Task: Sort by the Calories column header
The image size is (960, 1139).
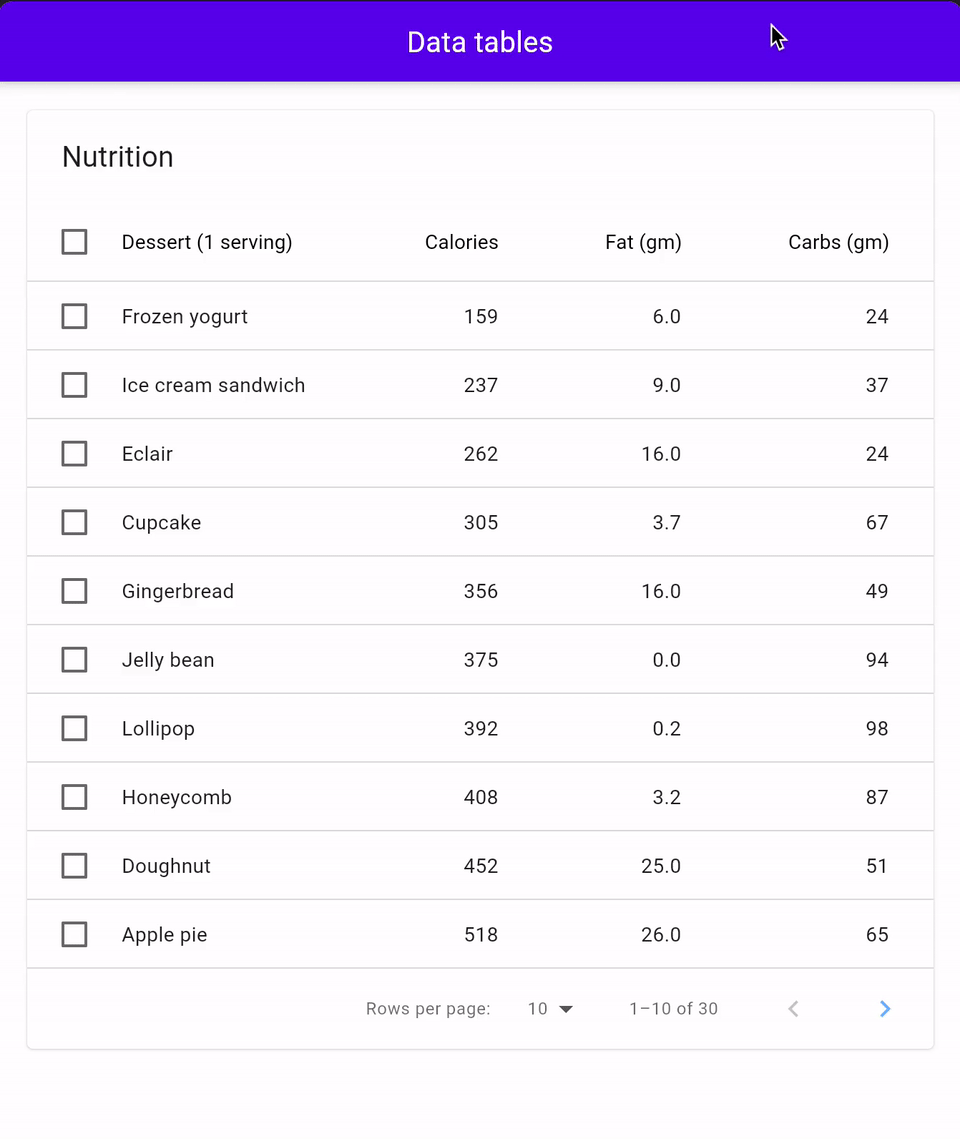Action: [461, 242]
